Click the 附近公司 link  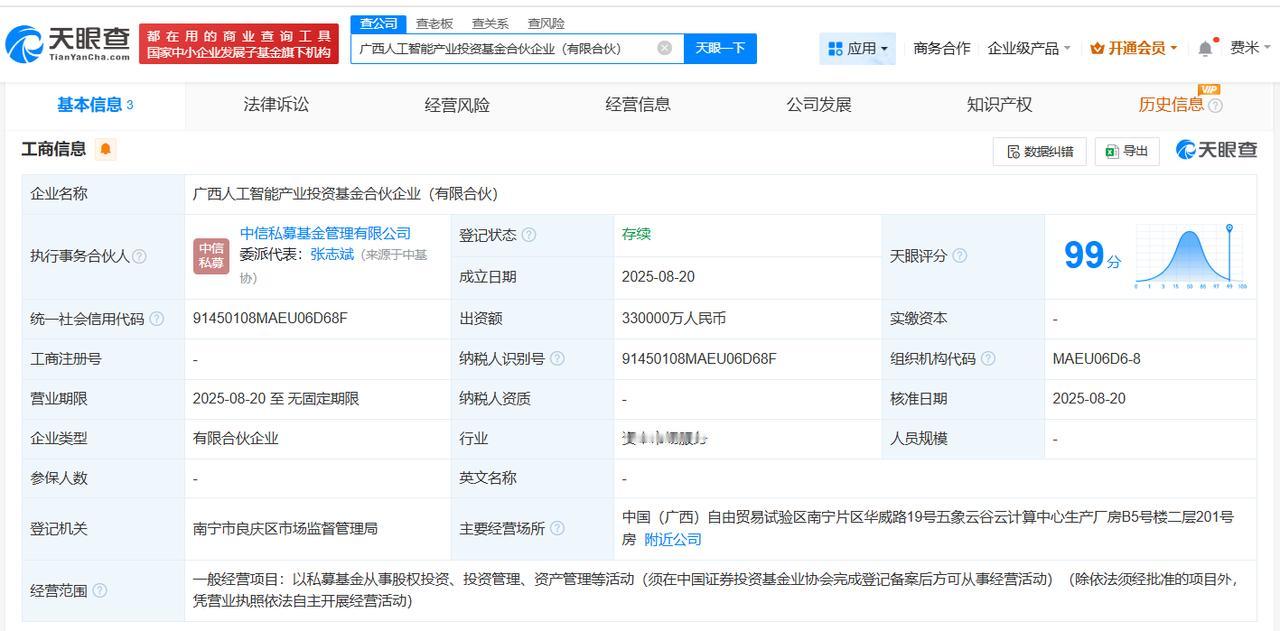[672, 540]
